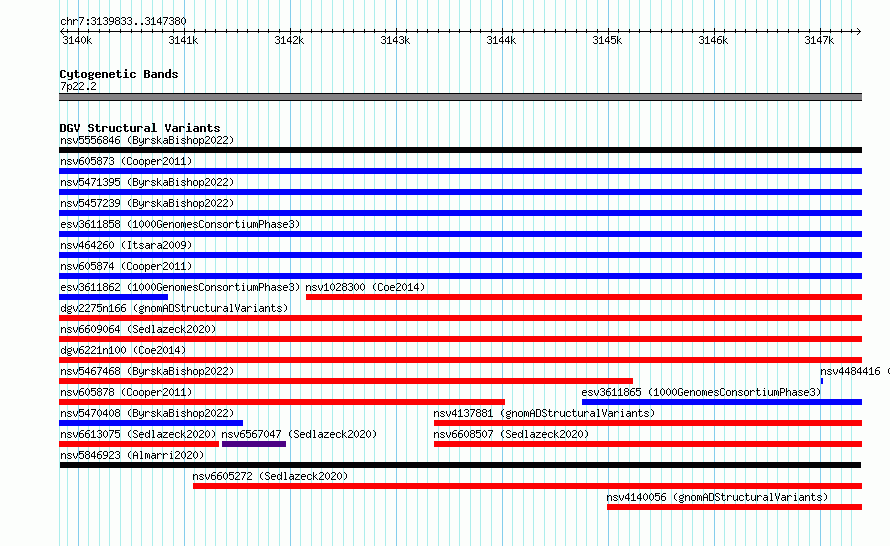Select nsv464260 (Itsara2009) label
This screenshot has height=546, width=890.
[126, 245]
